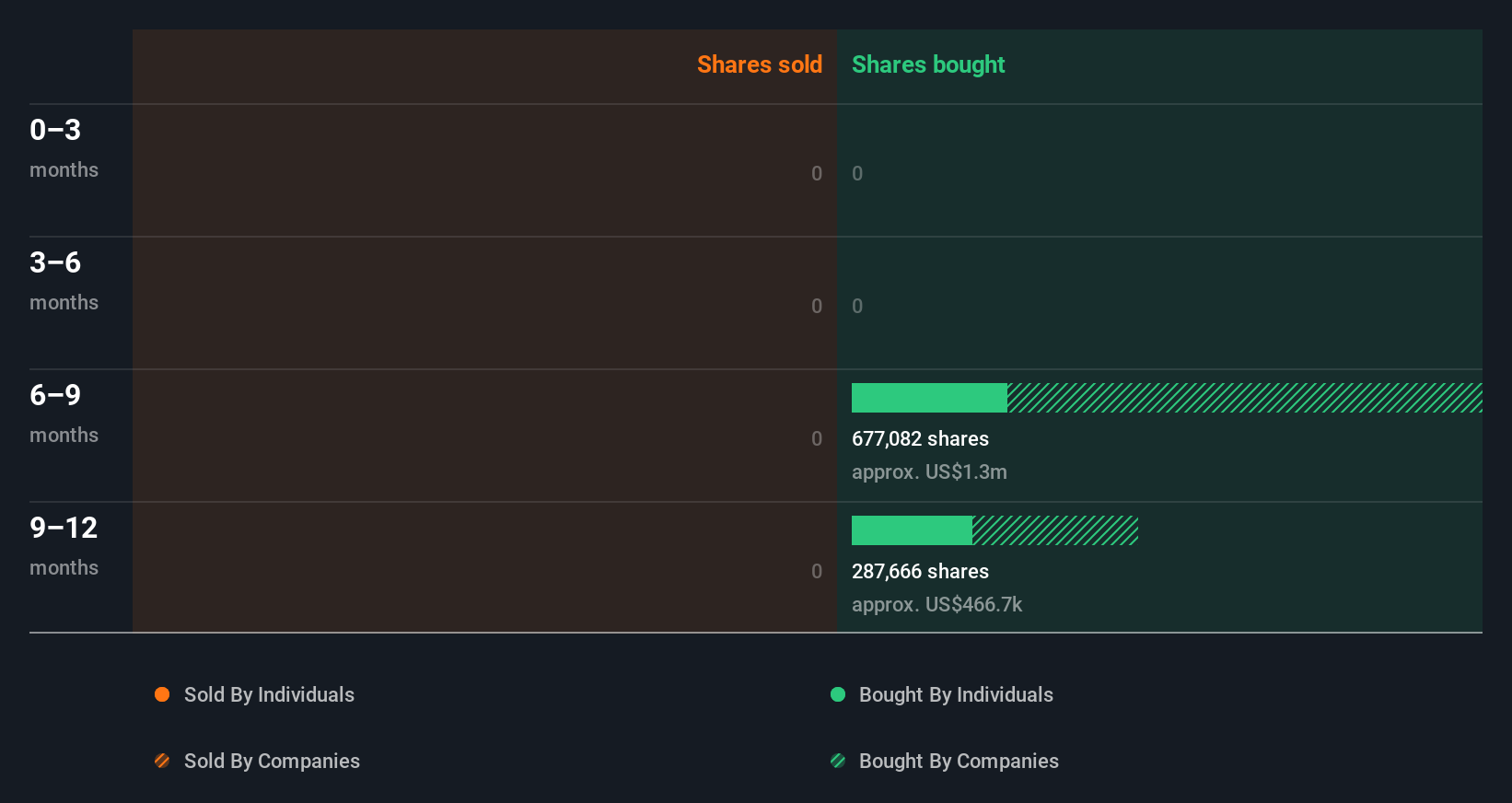Click the green Bought By Individuals legend dot
This screenshot has width=1512, height=803.
838,694
